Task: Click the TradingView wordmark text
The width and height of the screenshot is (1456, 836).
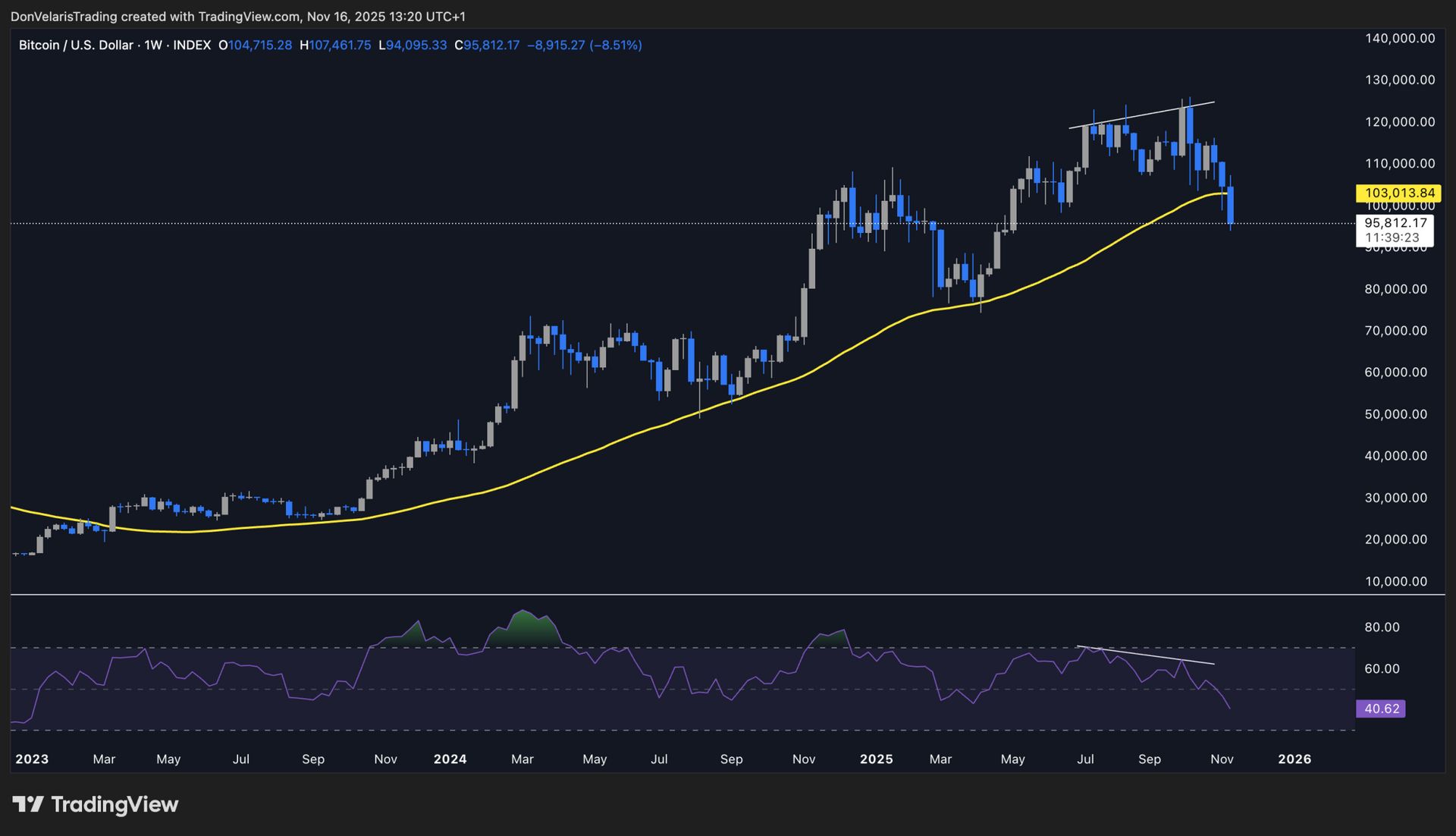Action: [x=115, y=804]
